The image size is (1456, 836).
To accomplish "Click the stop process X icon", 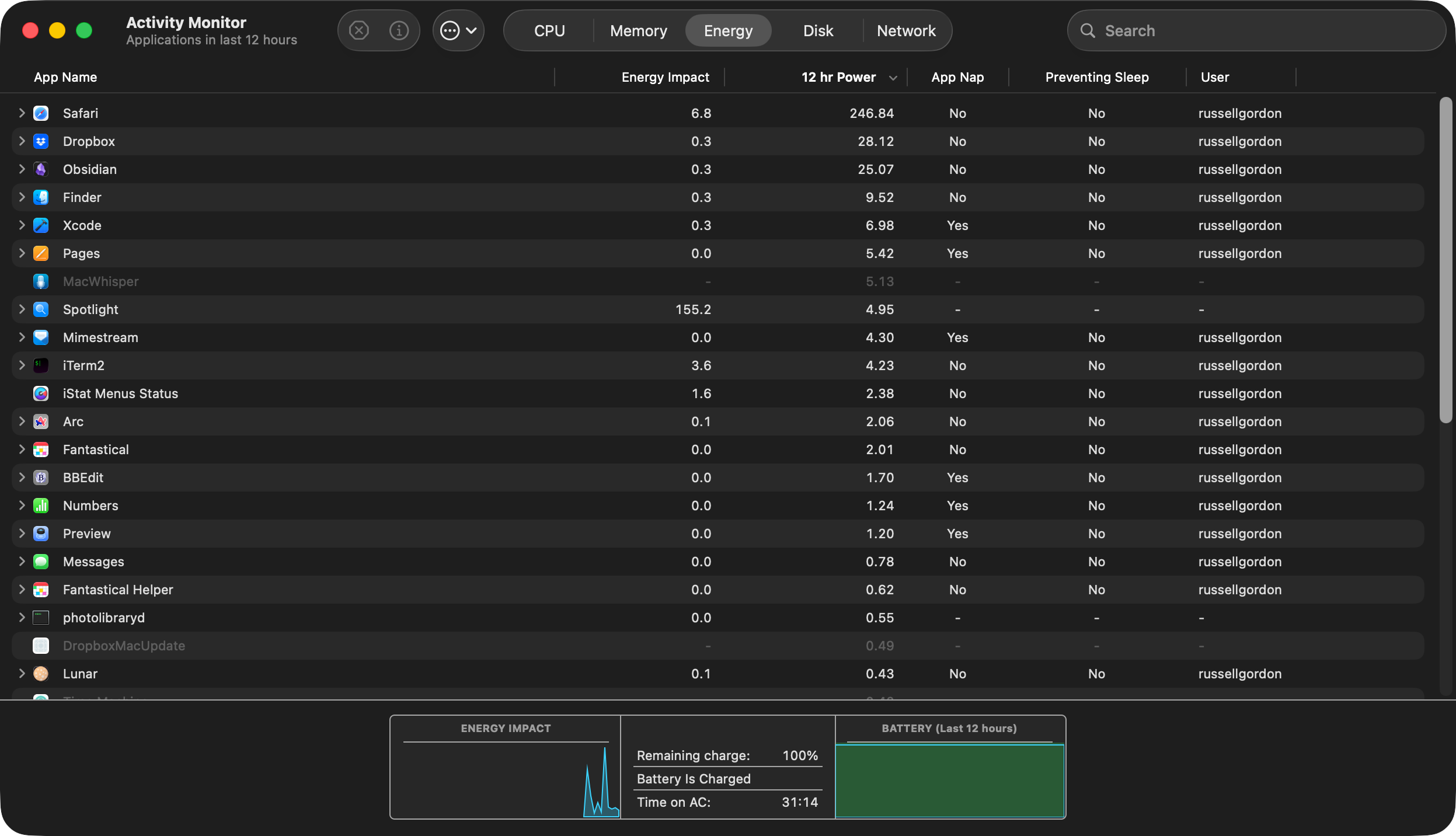I will coord(358,30).
